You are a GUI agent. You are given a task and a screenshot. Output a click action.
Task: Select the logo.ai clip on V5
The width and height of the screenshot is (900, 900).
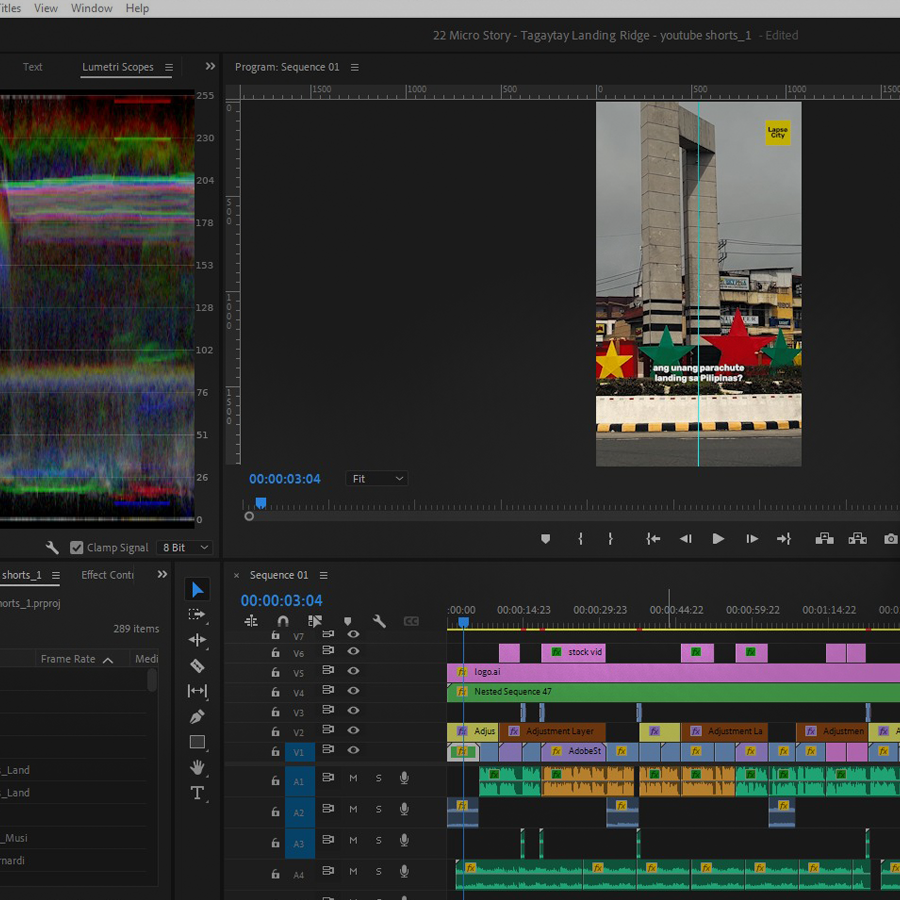[673, 672]
